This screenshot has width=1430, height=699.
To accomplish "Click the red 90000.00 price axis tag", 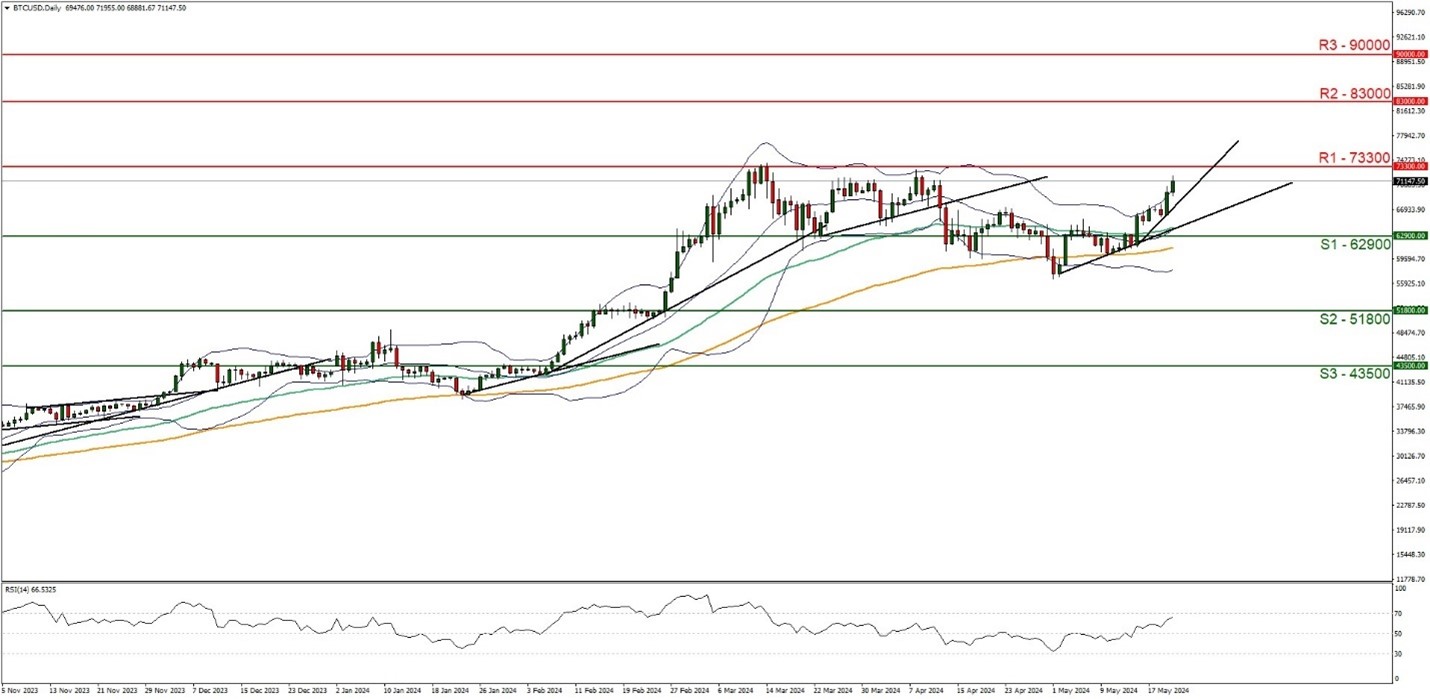I will tap(1410, 54).
